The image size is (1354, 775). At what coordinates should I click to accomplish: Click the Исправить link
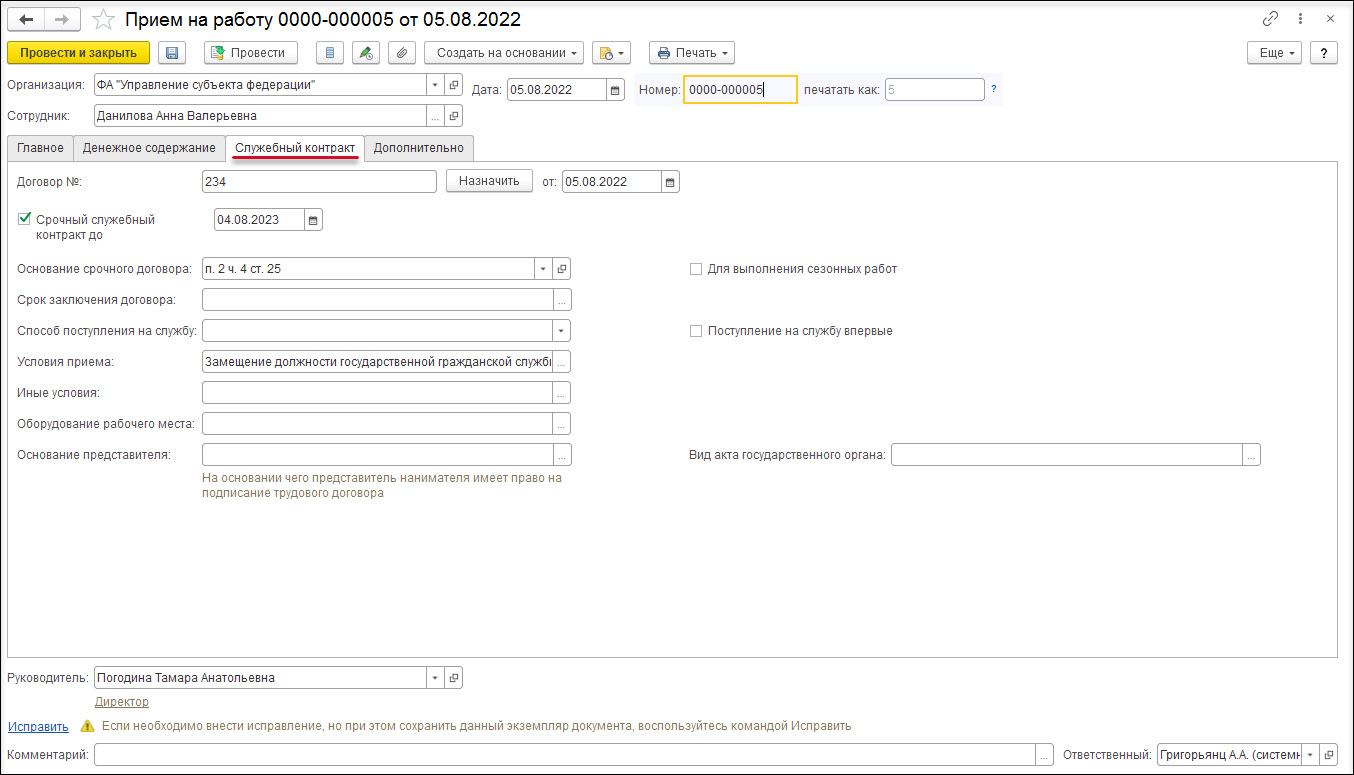click(38, 727)
